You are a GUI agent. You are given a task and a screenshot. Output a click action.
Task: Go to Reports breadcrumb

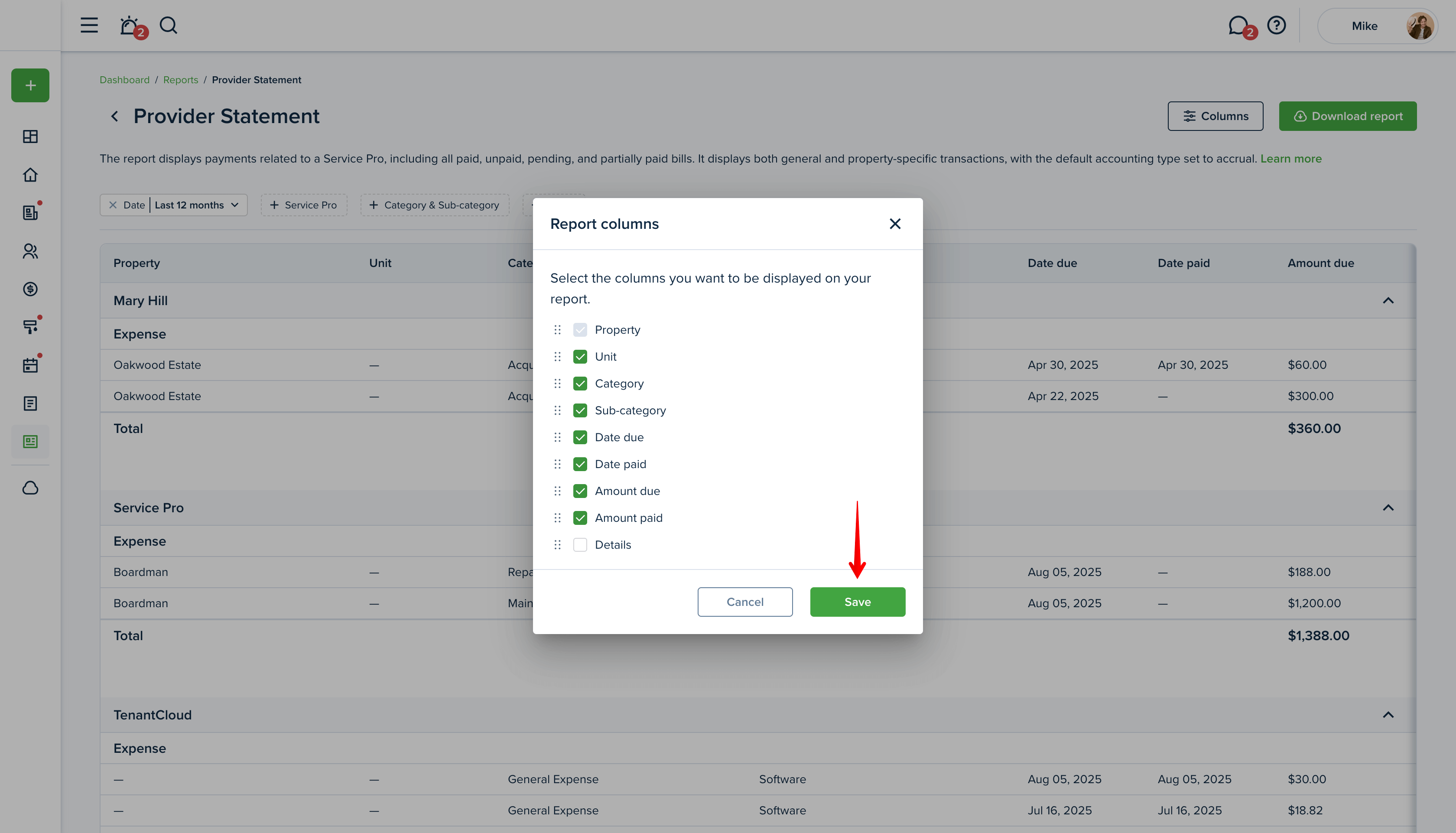coord(181,79)
